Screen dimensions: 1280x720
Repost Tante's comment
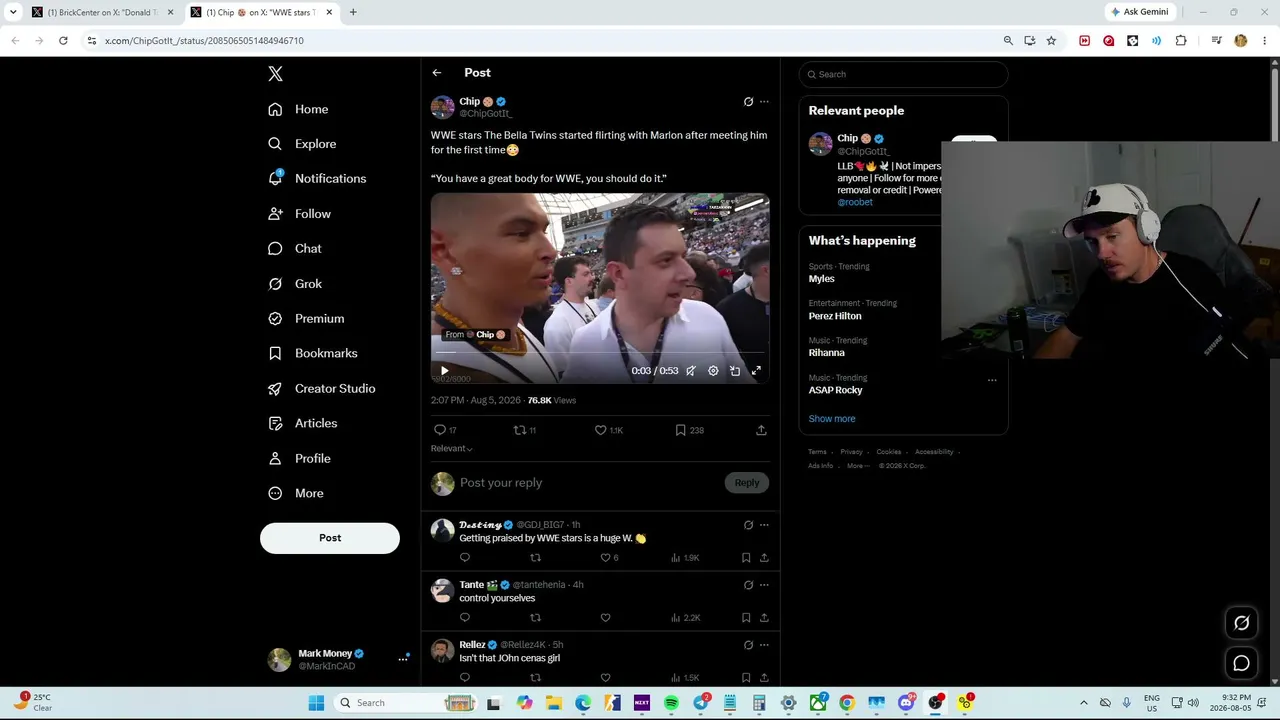535,618
